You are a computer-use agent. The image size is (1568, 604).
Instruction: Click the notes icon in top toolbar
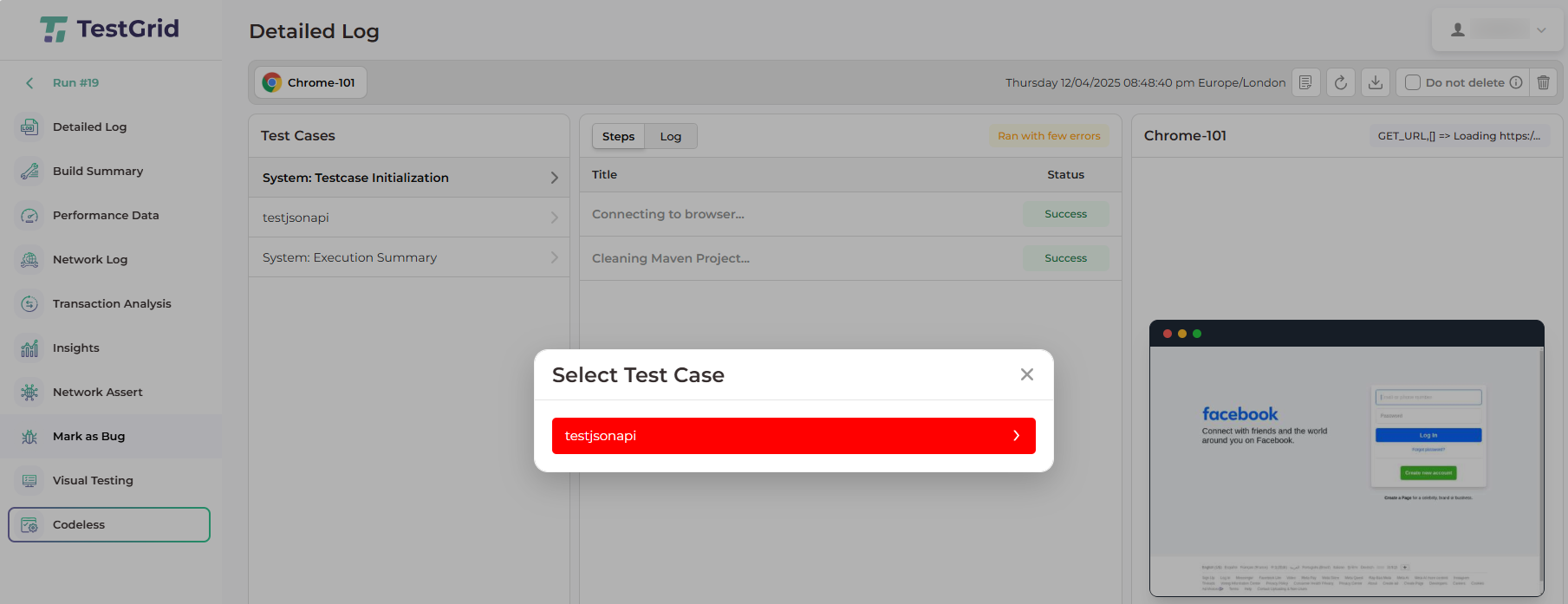pyautogui.click(x=1305, y=82)
